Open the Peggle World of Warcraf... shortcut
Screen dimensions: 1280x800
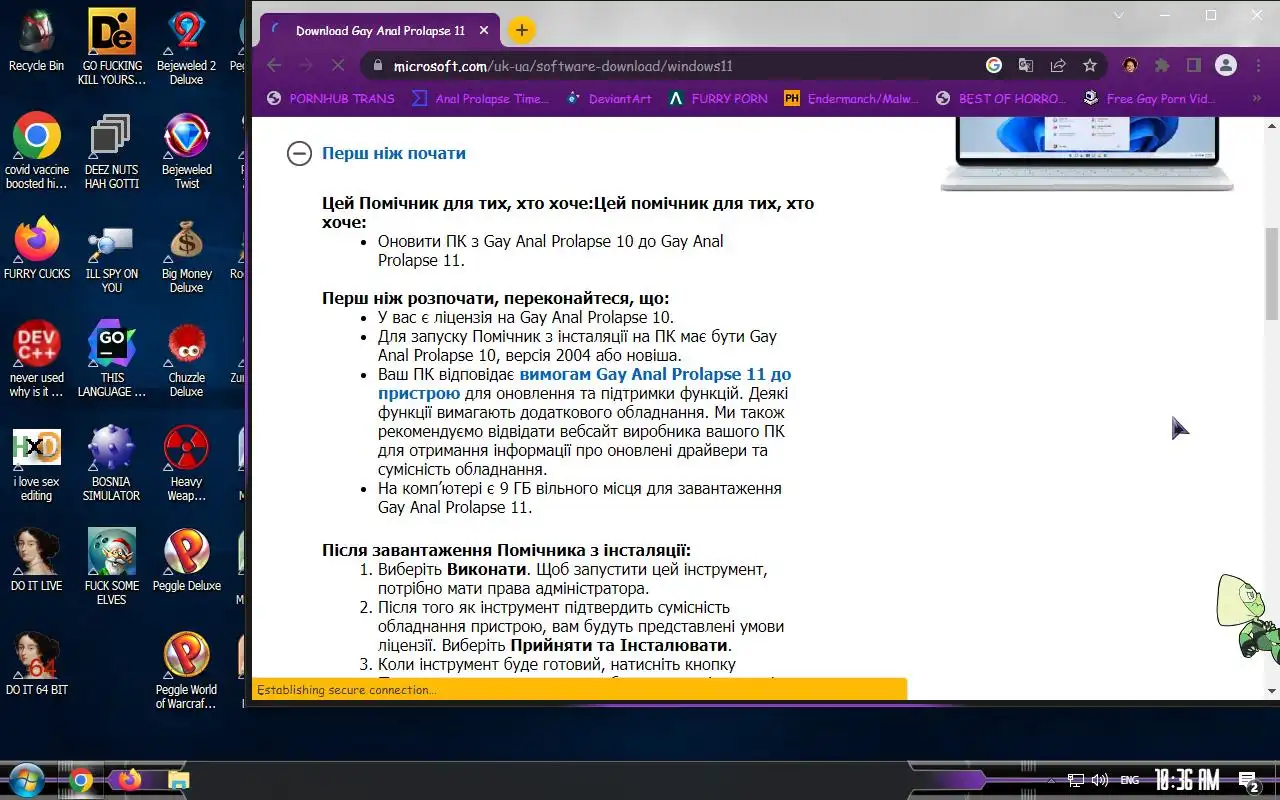187,672
